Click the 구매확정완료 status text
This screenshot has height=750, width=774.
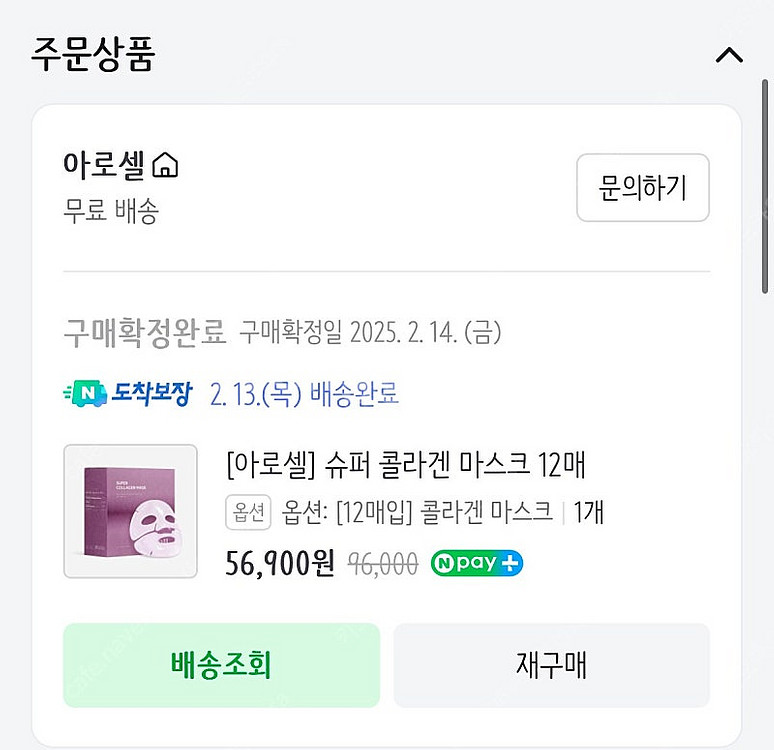click(144, 332)
